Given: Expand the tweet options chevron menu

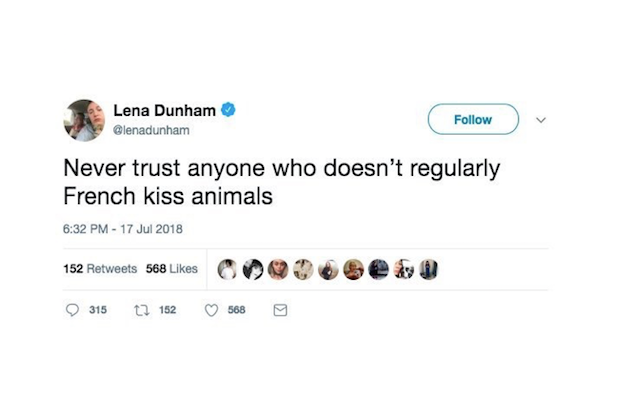Looking at the screenshot, I should [542, 120].
